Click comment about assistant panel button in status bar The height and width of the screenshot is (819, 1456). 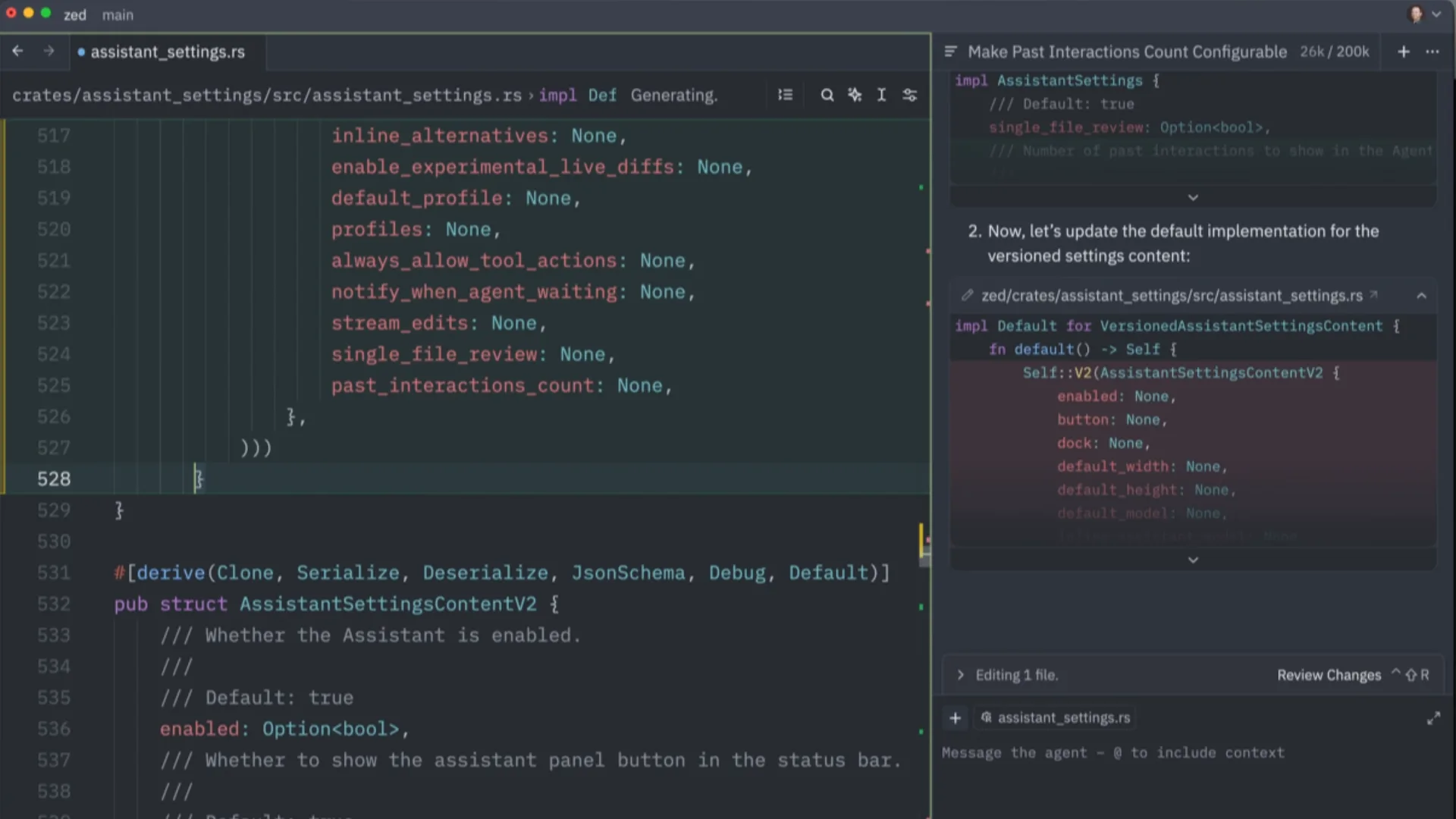pyautogui.click(x=531, y=760)
